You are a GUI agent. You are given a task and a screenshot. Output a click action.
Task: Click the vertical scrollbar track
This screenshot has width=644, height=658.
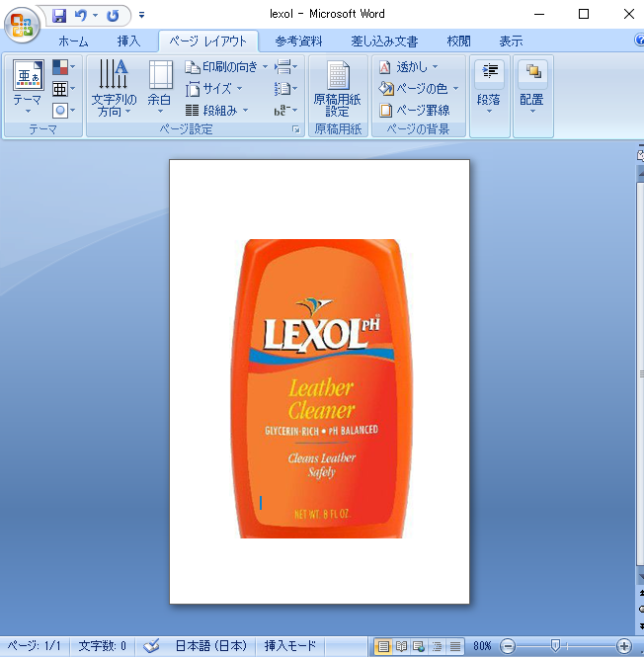pos(640,373)
